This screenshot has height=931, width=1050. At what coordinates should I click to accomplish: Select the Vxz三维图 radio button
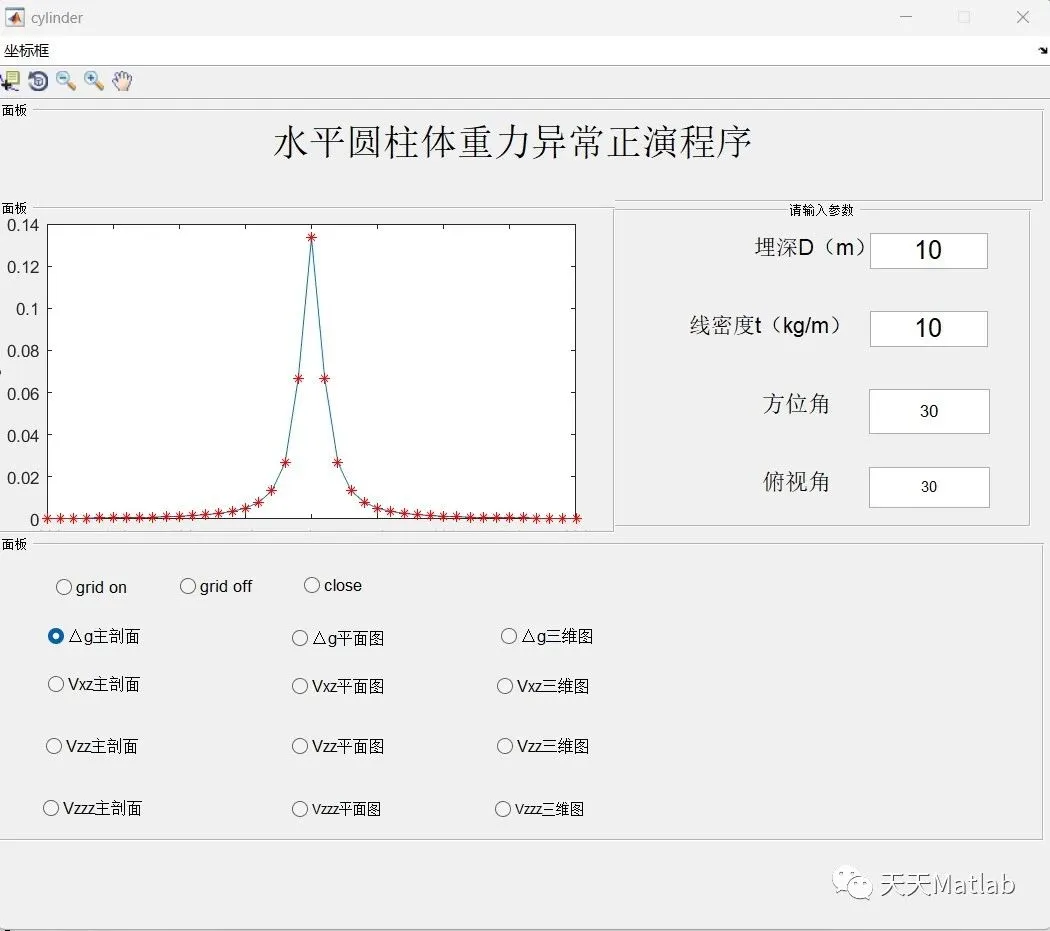pos(505,687)
